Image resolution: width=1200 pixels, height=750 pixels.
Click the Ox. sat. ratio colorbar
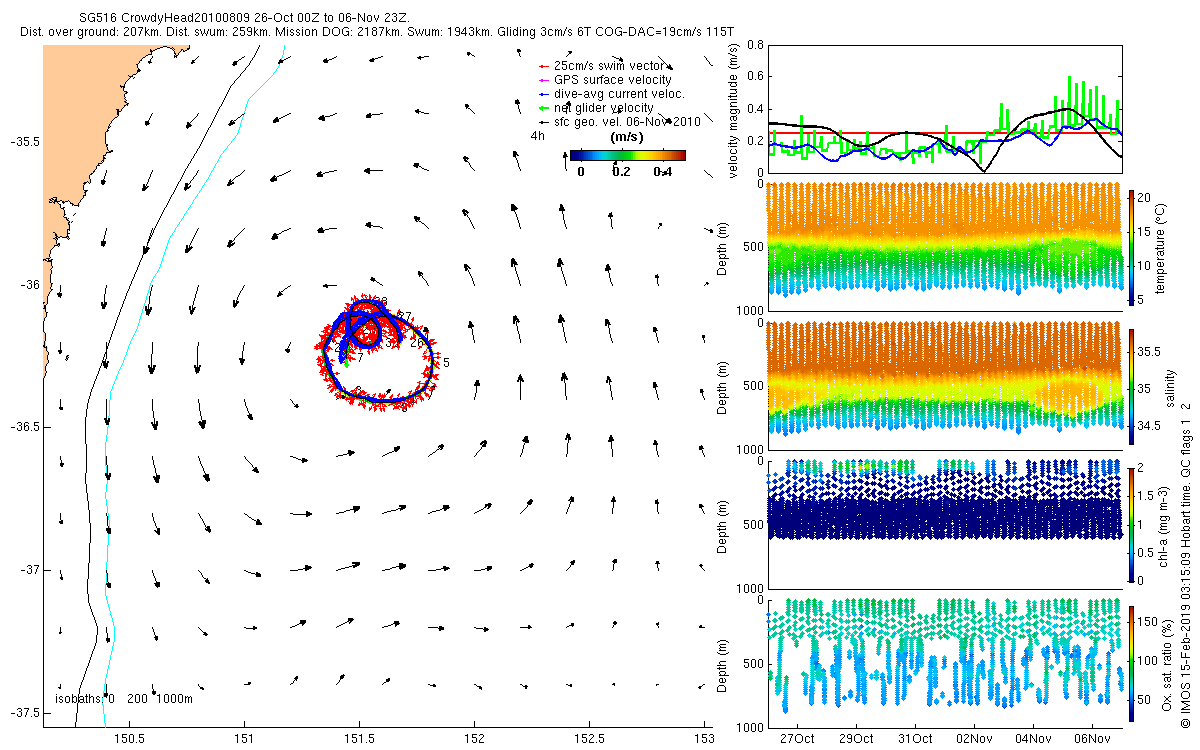click(1132, 663)
